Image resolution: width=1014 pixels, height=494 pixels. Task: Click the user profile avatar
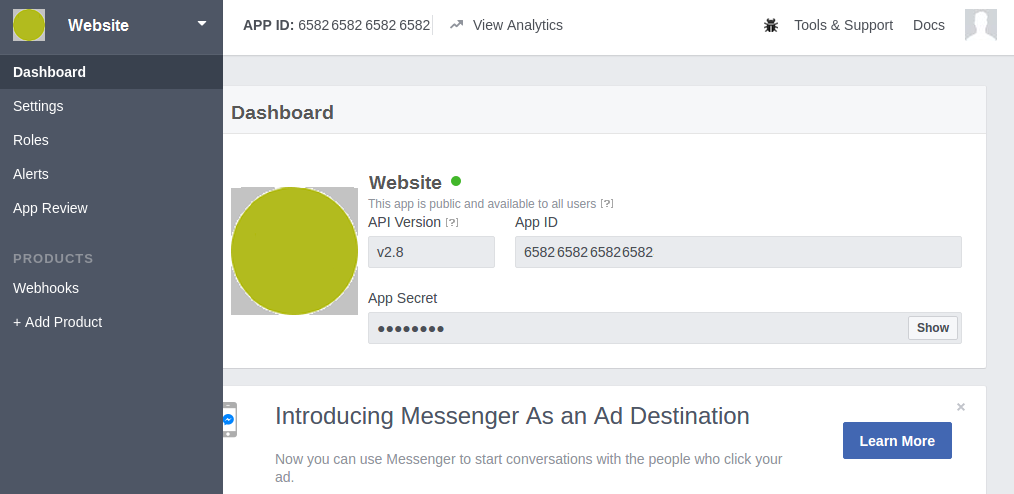click(x=980, y=25)
